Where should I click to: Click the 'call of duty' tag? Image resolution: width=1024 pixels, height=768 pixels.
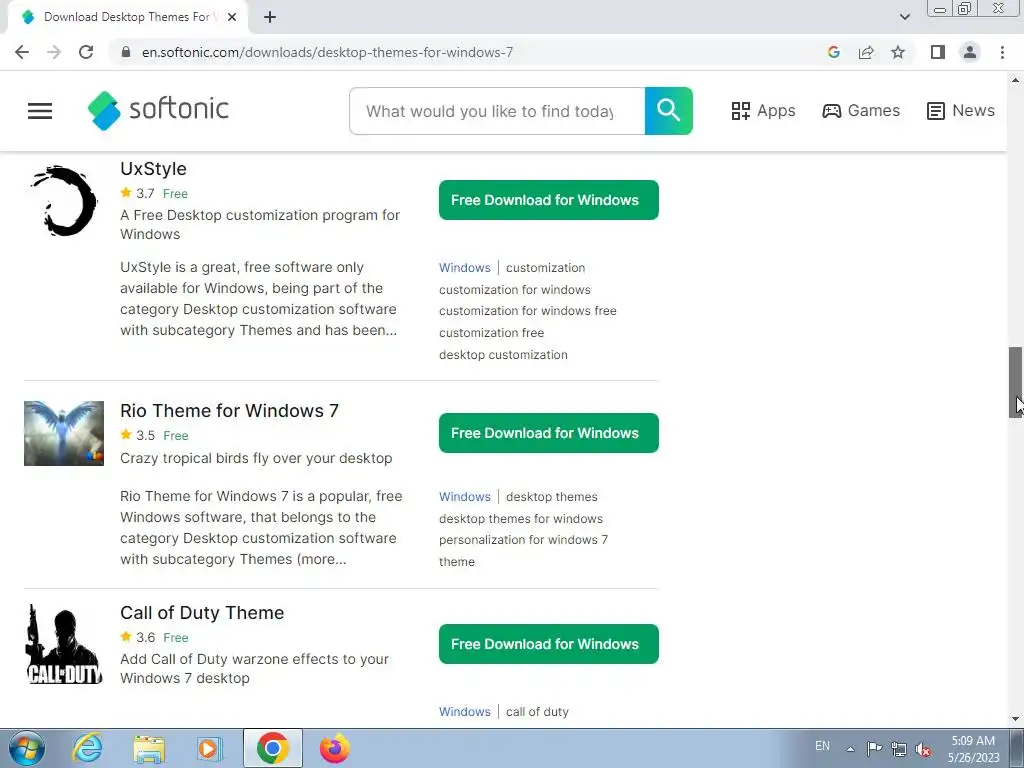pos(537,711)
